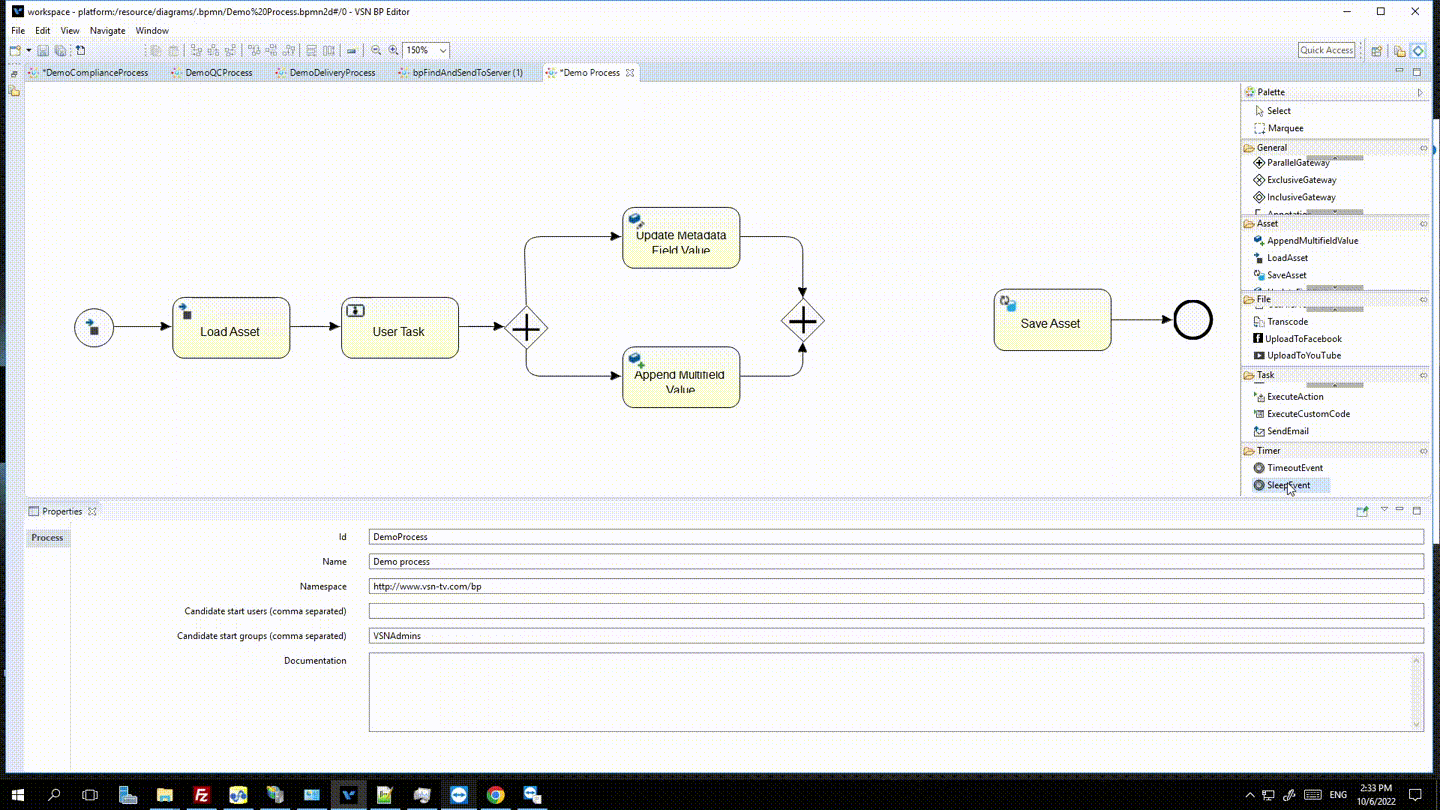Open FileZilla from the taskbar

pyautogui.click(x=201, y=795)
